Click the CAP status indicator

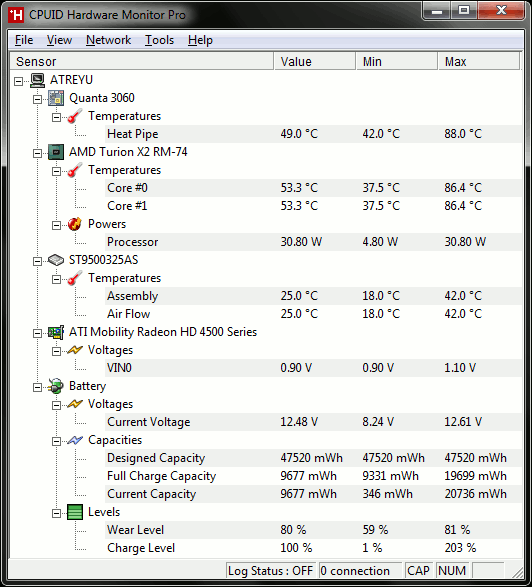418,571
